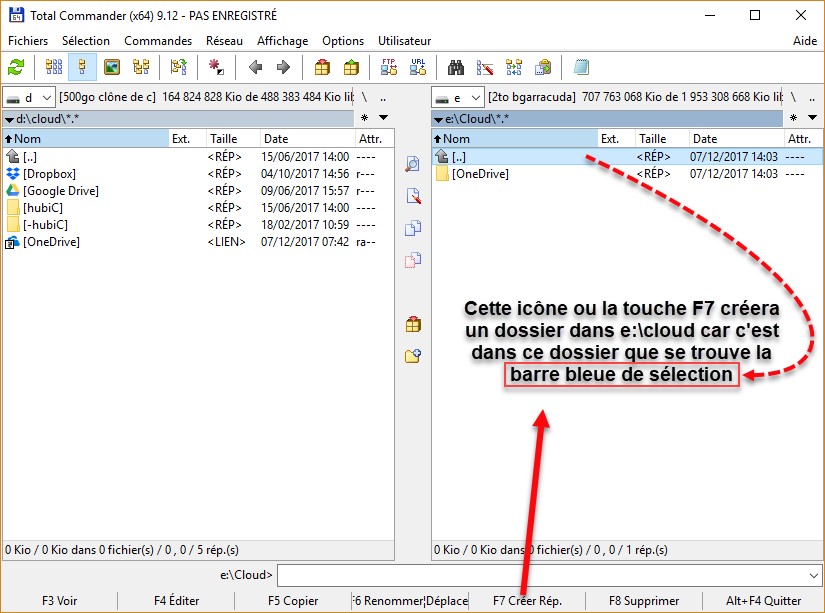825x613 pixels.
Task: Open the Affichage menu
Action: coord(282,41)
